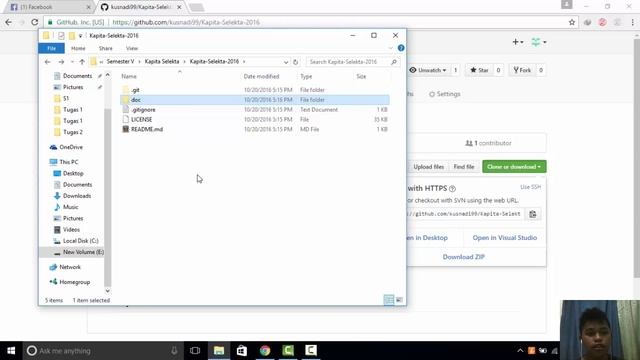
Task: Click Clone or download button on GitHub
Action: [514, 167]
